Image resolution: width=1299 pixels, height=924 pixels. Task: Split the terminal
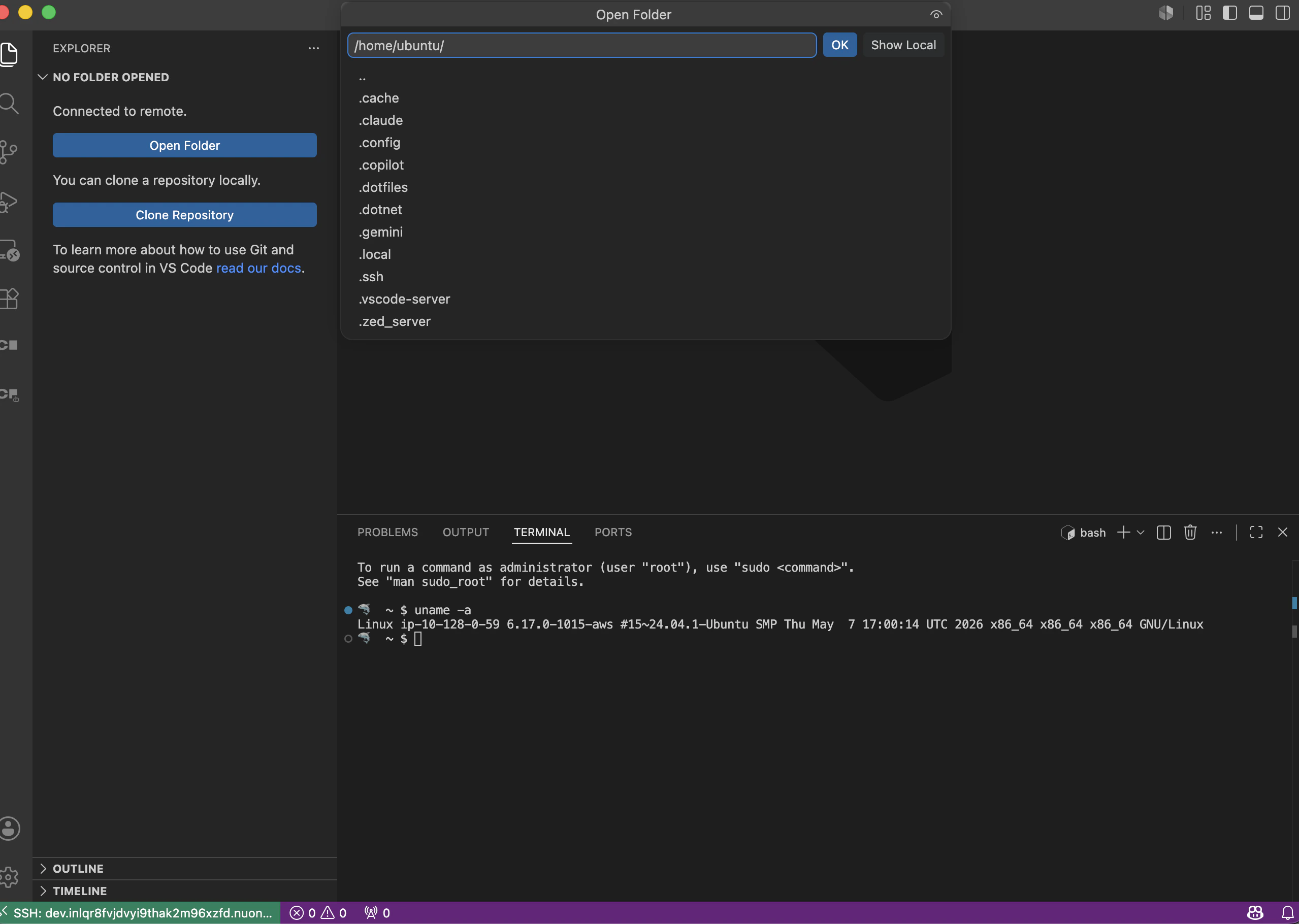pos(1163,533)
